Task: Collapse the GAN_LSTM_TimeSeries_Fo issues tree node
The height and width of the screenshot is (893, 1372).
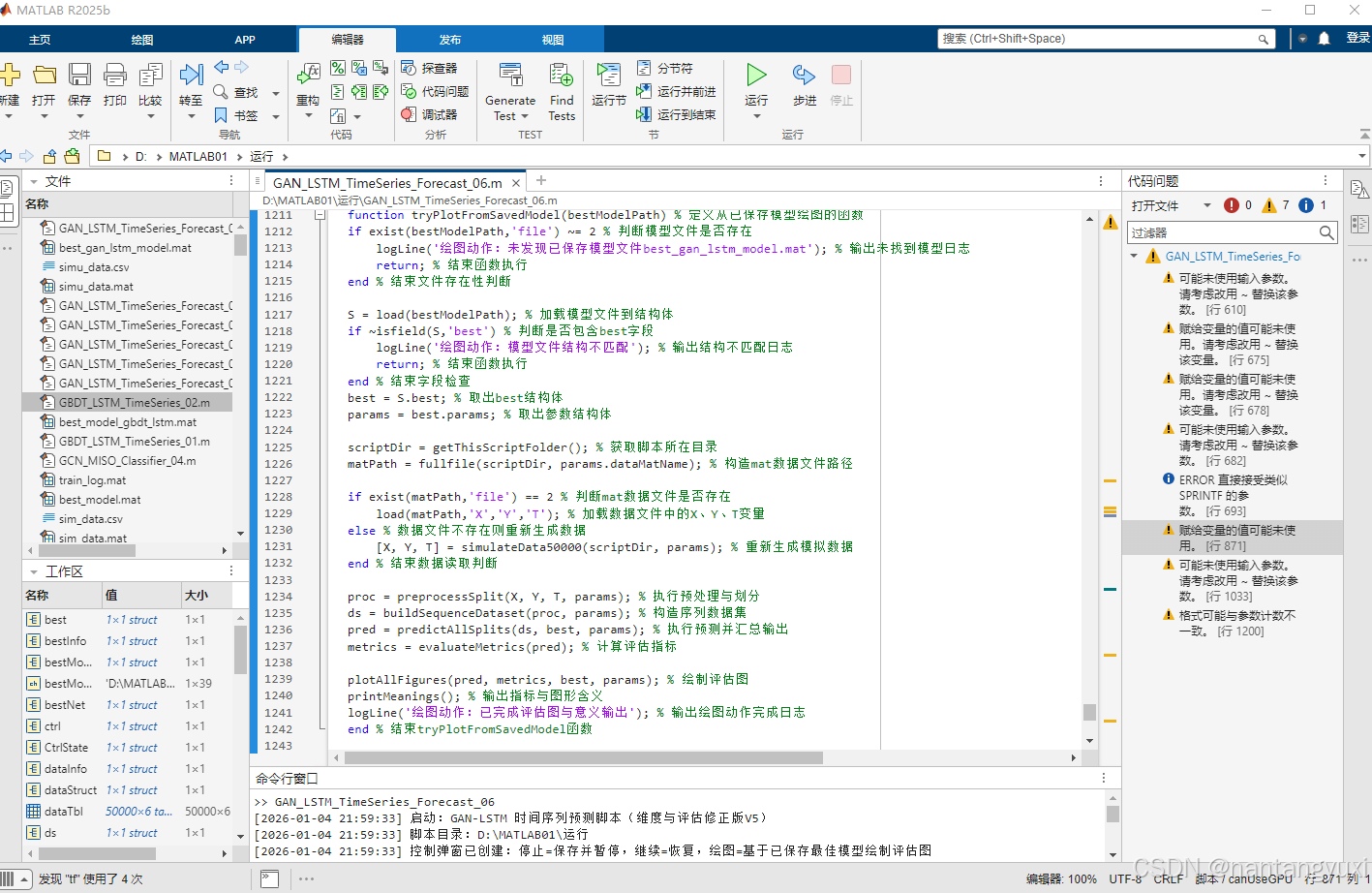Action: [x=1134, y=257]
